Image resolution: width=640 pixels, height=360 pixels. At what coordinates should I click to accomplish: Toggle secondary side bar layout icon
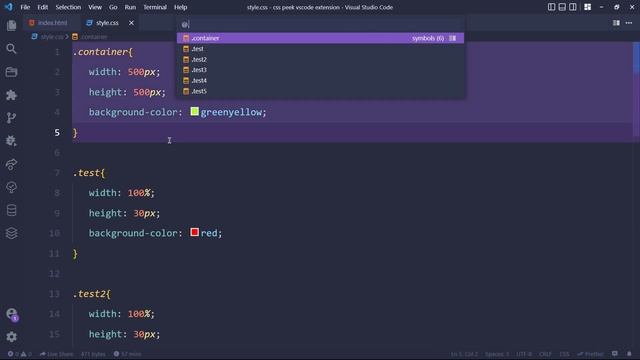click(x=573, y=7)
